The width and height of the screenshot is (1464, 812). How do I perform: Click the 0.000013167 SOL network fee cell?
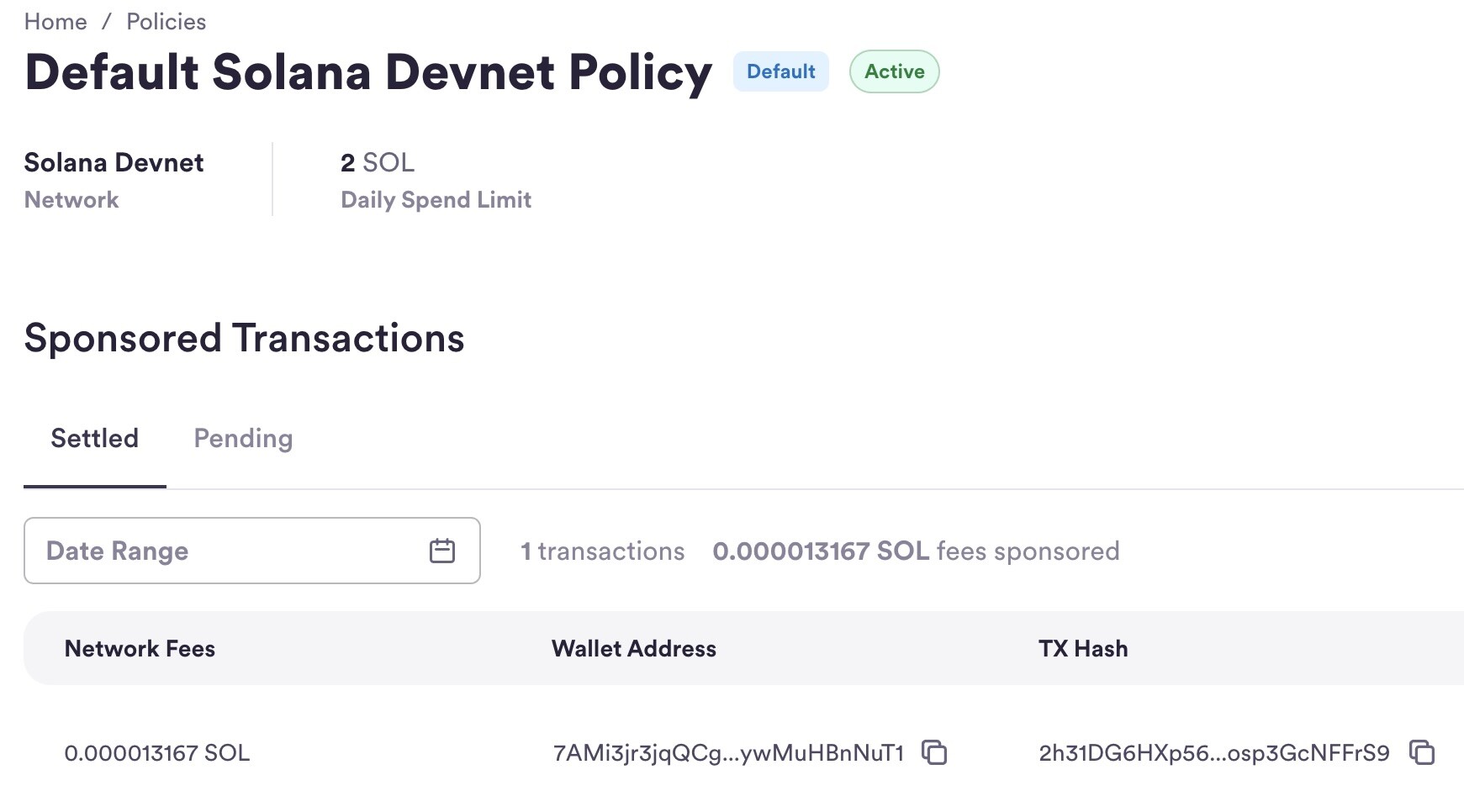point(156,752)
